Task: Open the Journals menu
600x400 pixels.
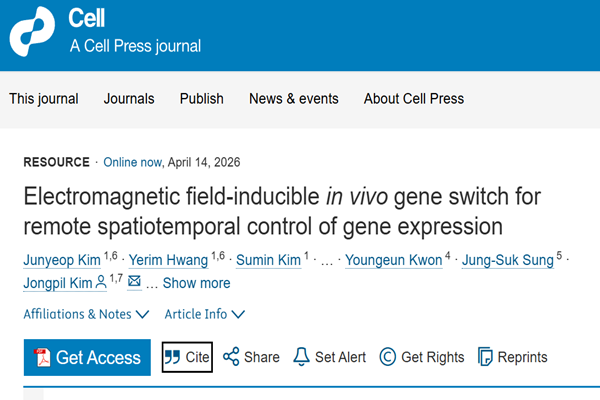Action: click(129, 99)
